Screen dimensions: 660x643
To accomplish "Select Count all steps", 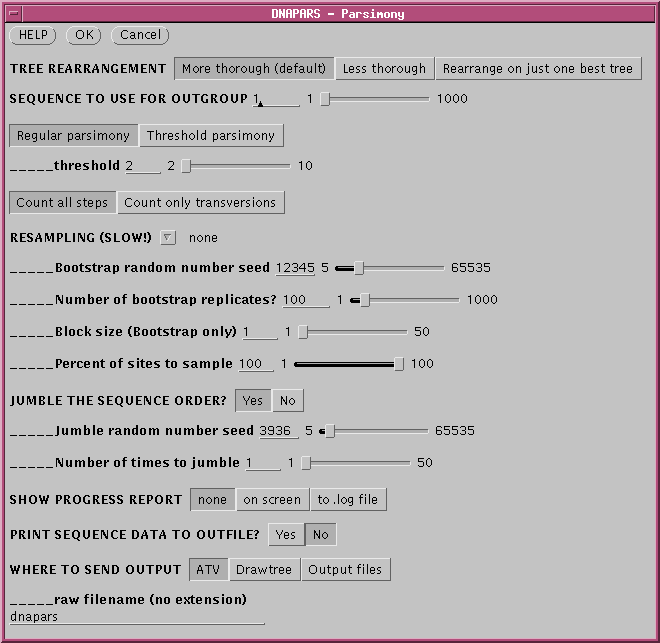I will (x=62, y=203).
